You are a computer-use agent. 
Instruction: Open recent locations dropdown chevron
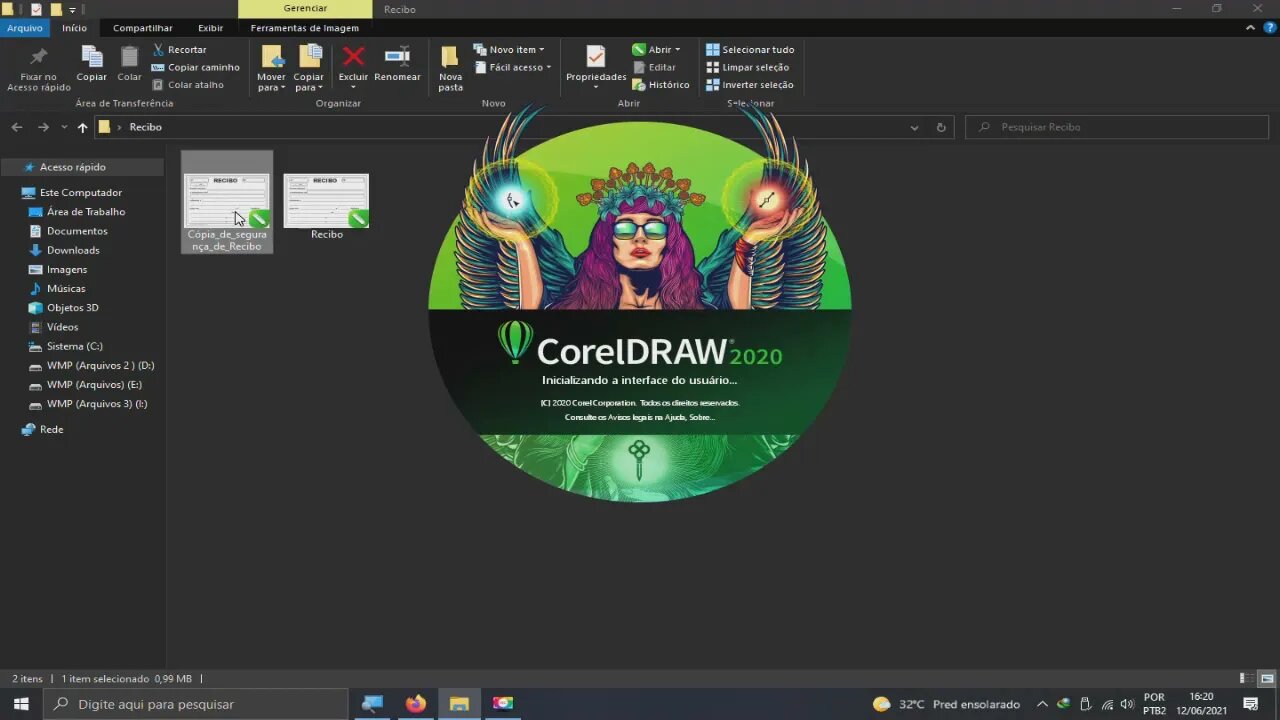pyautogui.click(x=64, y=127)
